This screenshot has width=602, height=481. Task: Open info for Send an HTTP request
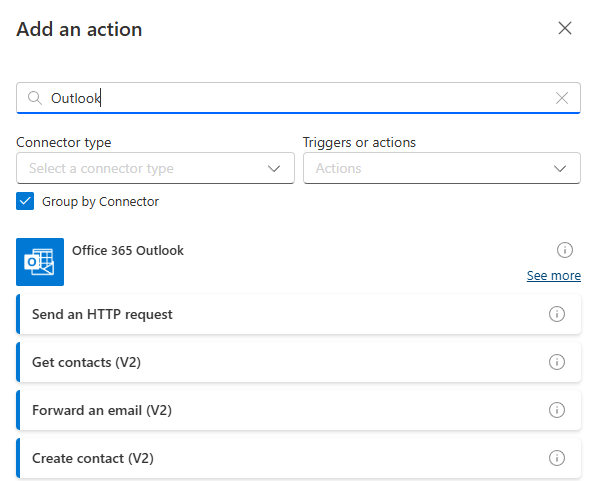tap(557, 314)
